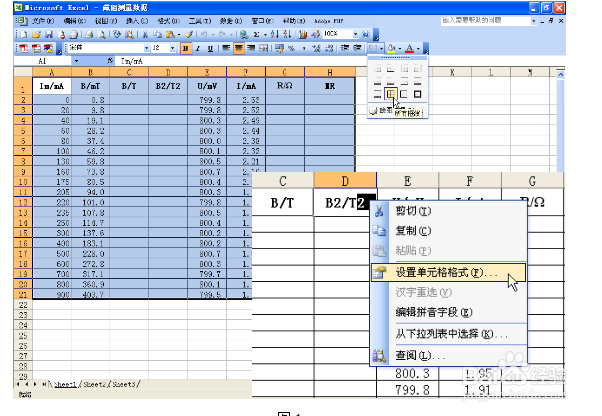Select column header L
This screenshot has width=602, height=416.
[x=491, y=73]
